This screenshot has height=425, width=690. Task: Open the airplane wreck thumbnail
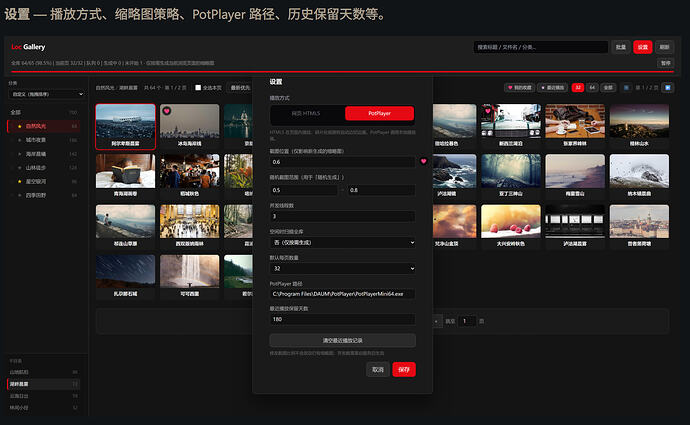[125, 121]
